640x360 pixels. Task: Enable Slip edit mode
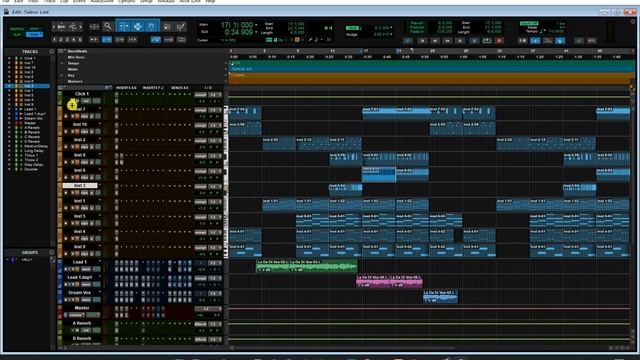pyautogui.click(x=17, y=35)
